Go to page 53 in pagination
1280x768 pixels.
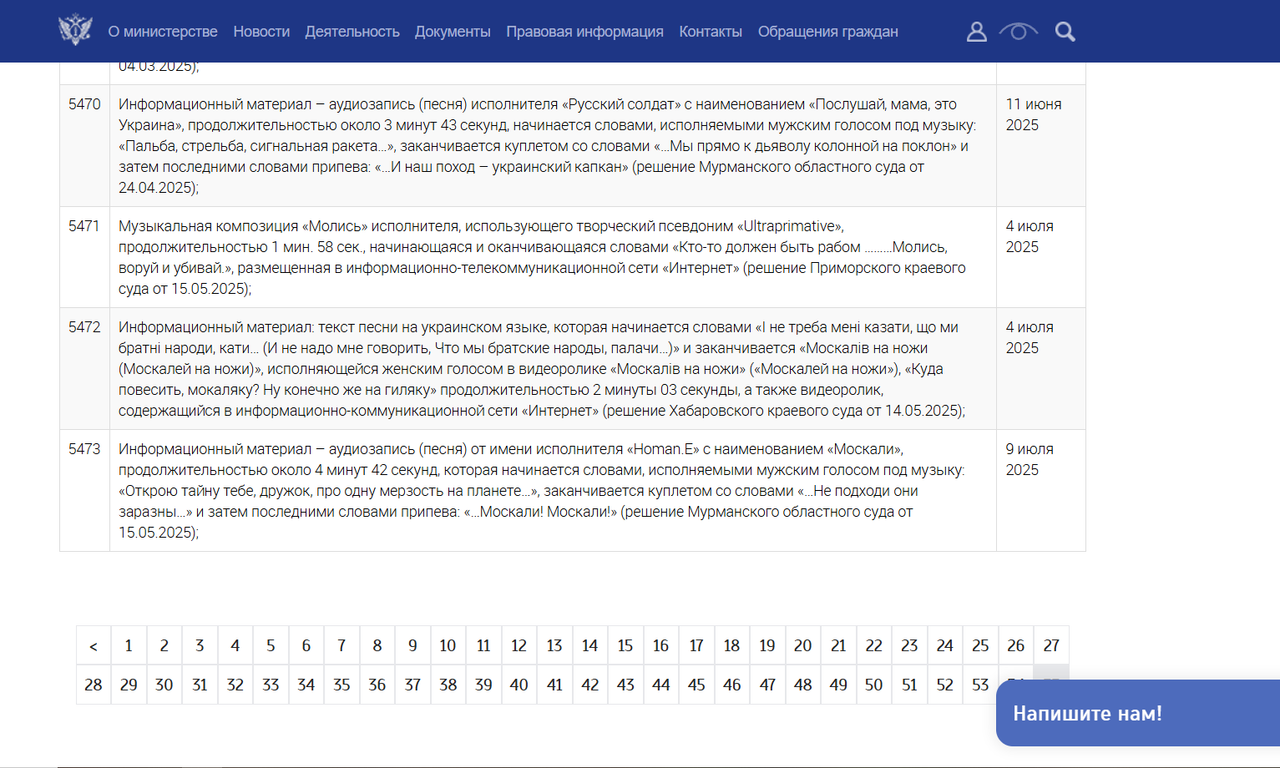[980, 685]
